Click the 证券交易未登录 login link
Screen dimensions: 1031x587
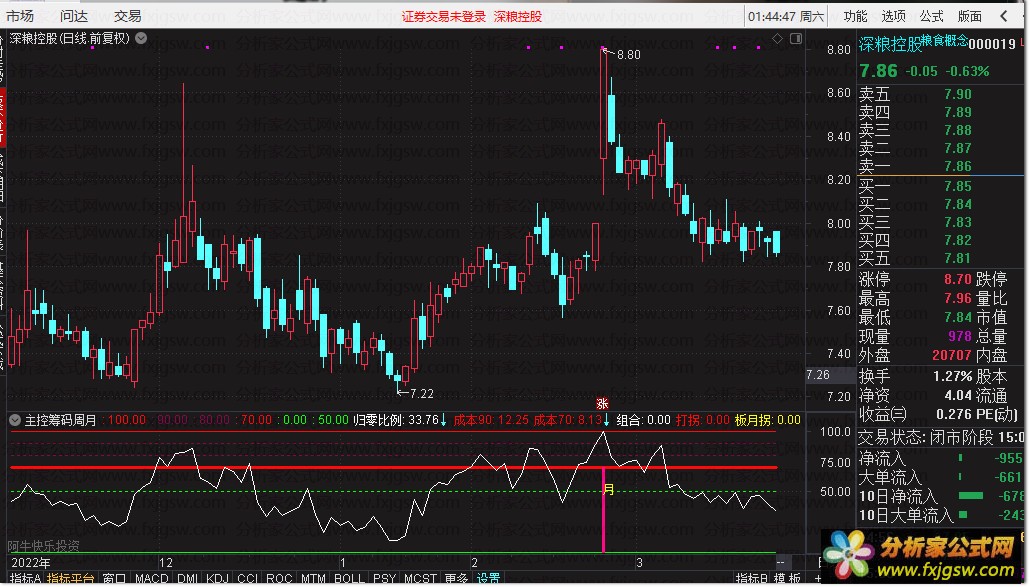point(444,17)
